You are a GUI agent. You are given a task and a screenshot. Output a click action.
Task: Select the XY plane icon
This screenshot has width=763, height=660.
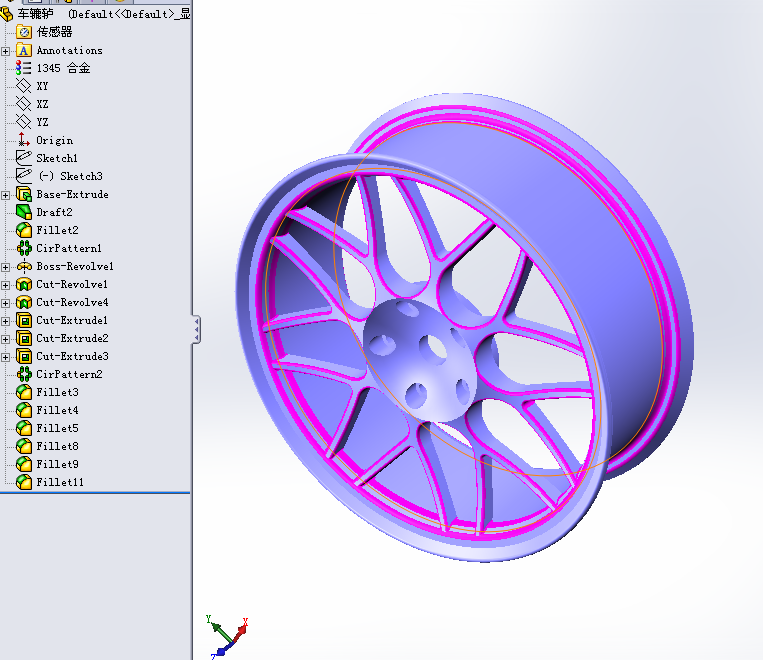pos(24,86)
